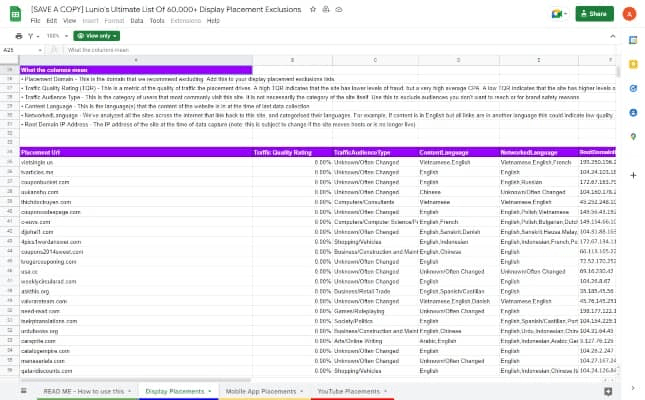Select the "Arts/Online Writing" cell

pyautogui.click(x=375, y=341)
